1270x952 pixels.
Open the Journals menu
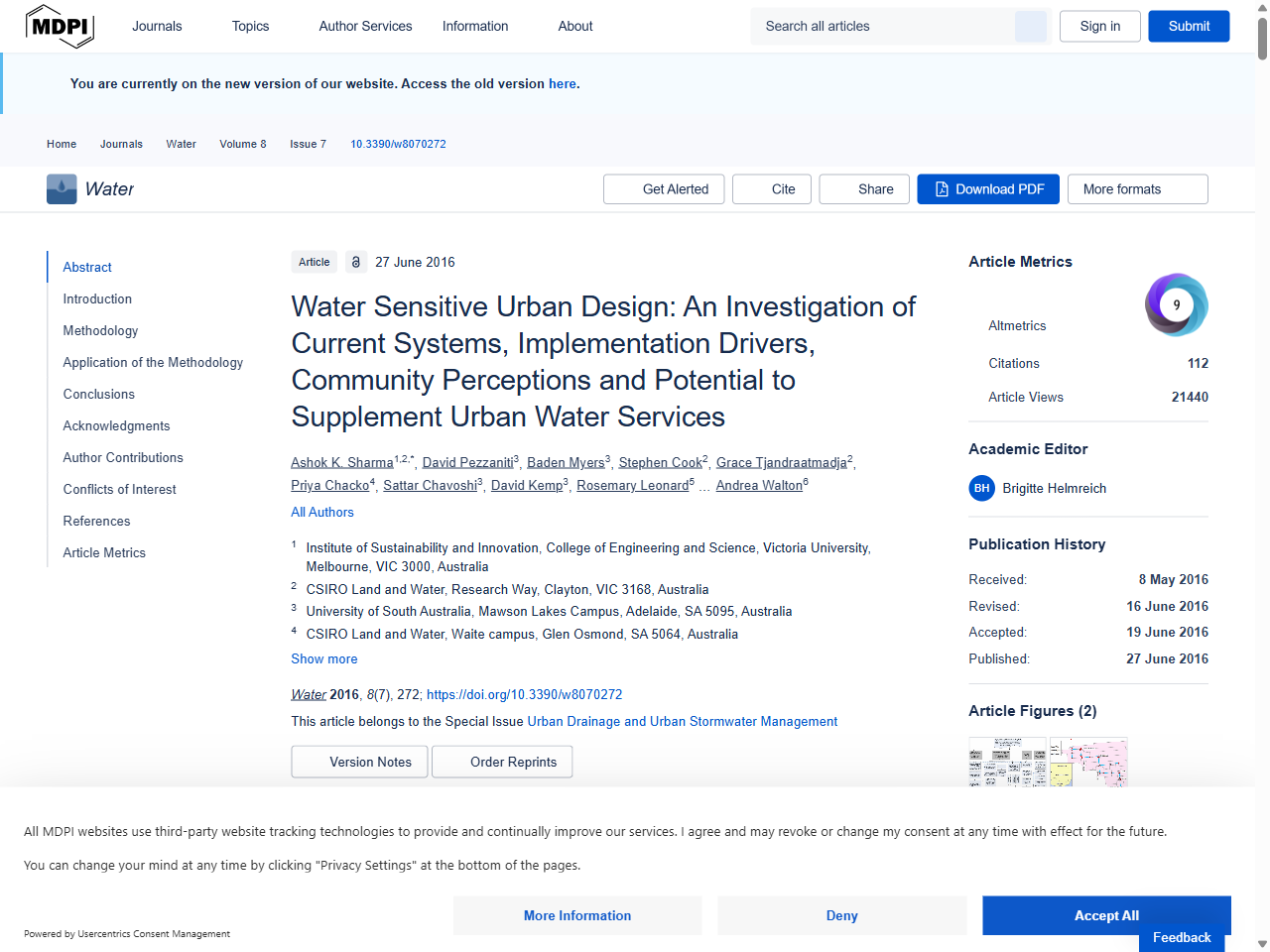click(x=157, y=26)
